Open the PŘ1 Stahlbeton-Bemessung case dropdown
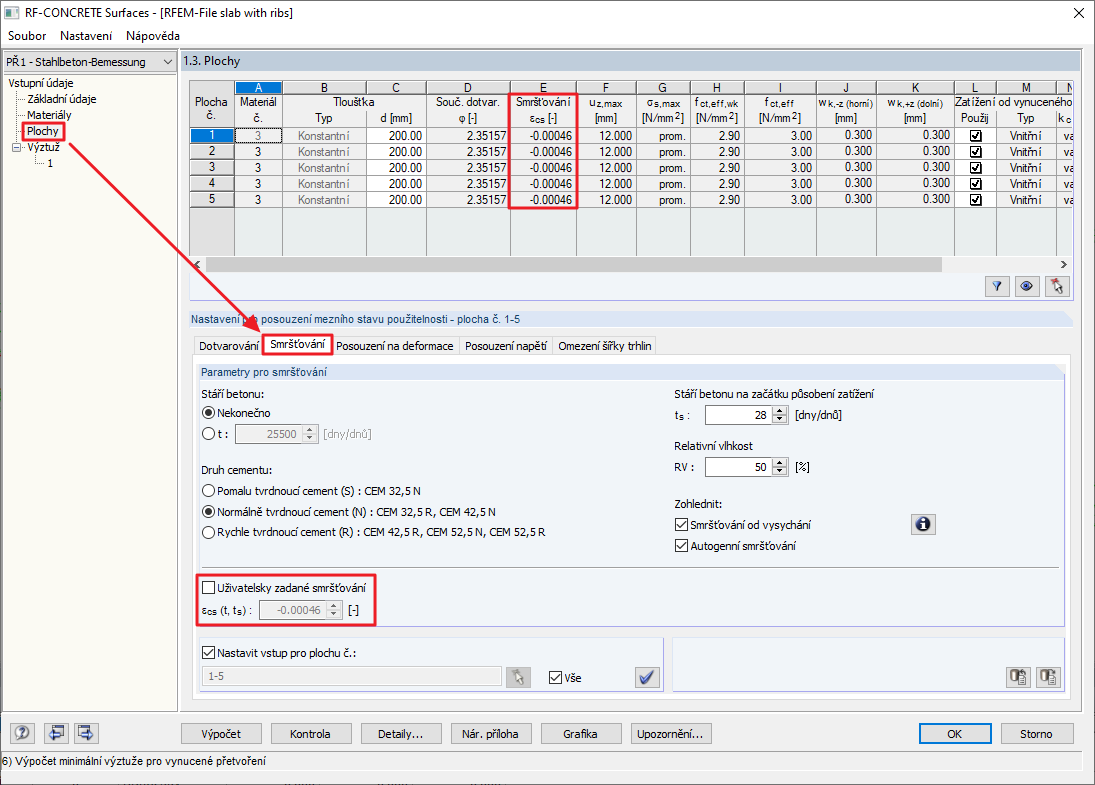 89,62
